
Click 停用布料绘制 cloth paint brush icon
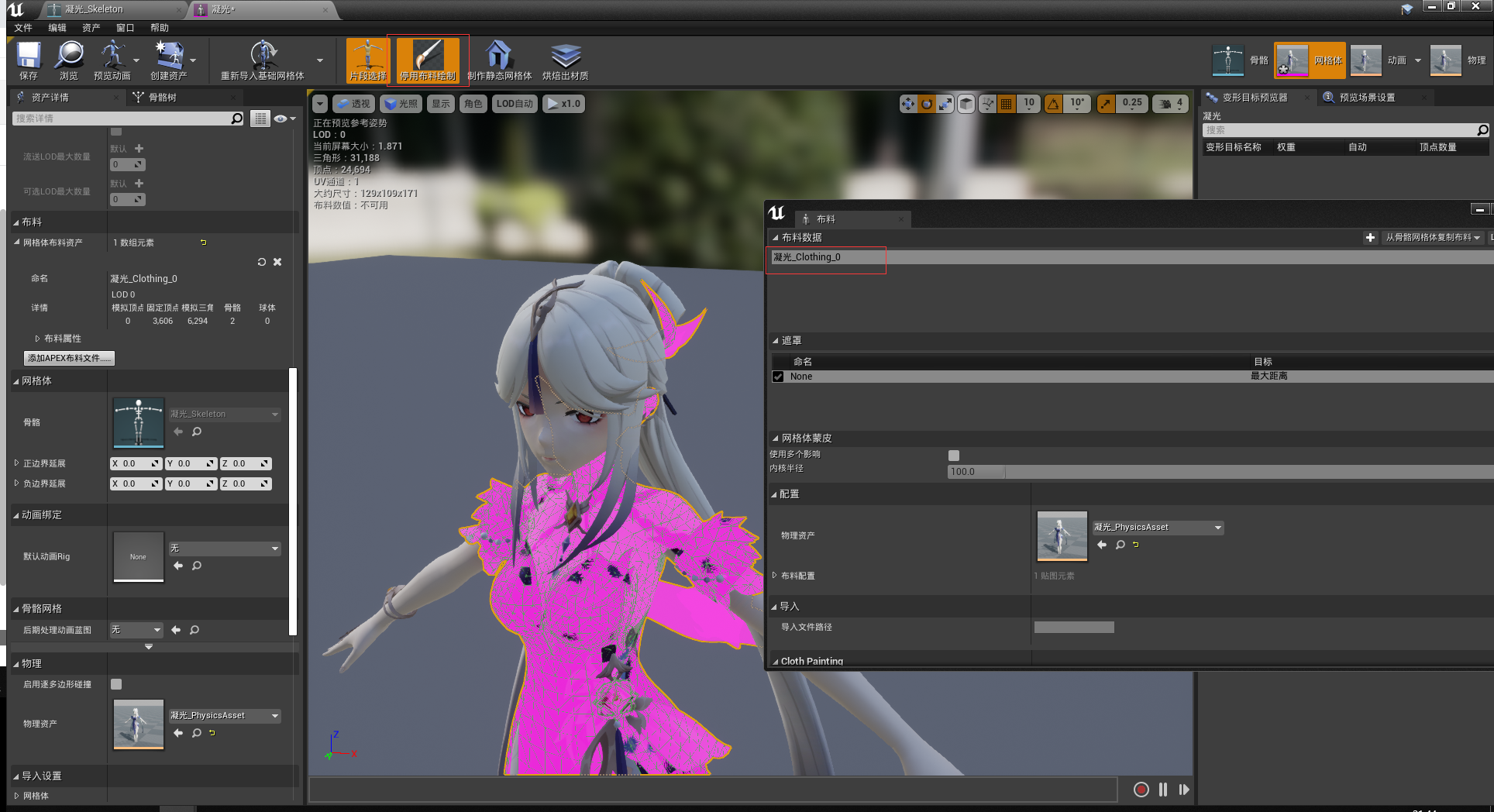pos(428,60)
